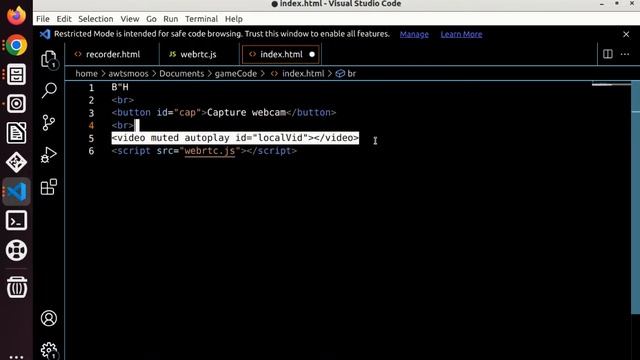Viewport: 640px width, 360px height.
Task: Click the minimap overview
Action: (611, 85)
